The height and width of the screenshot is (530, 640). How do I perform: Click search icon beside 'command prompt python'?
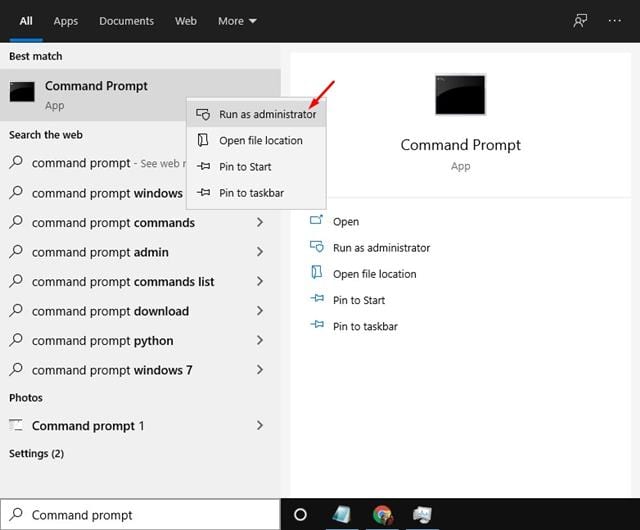click(16, 340)
